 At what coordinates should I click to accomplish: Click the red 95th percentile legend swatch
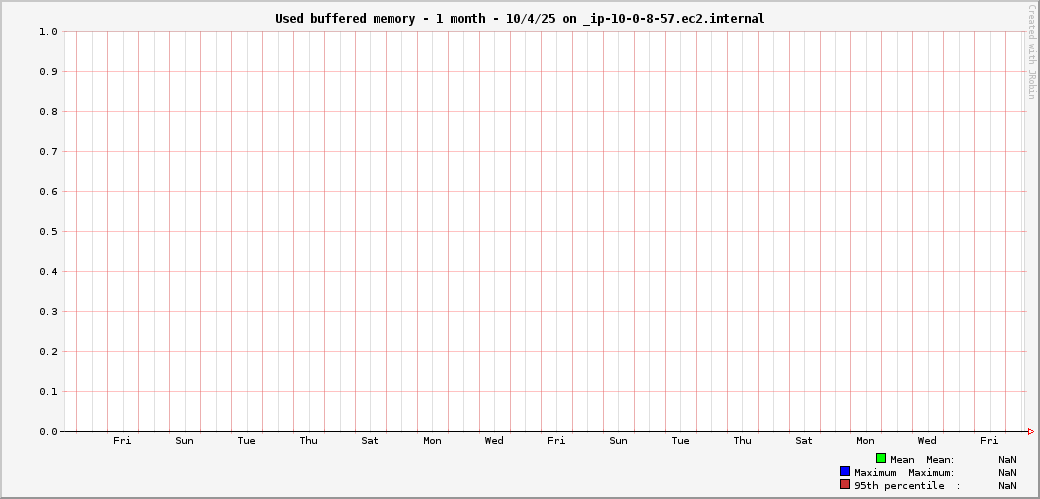pyautogui.click(x=845, y=484)
